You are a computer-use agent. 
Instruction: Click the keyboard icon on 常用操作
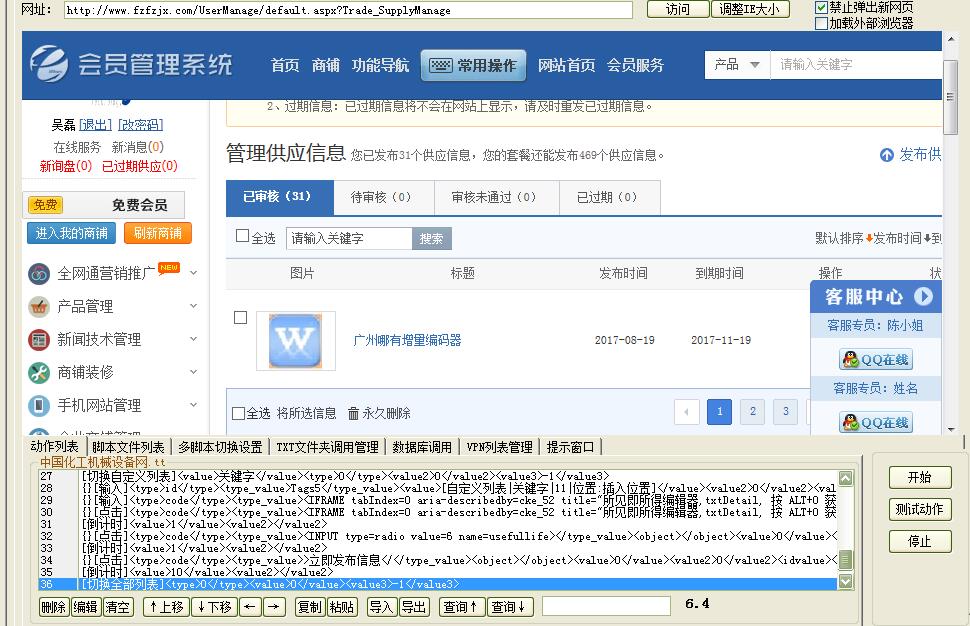[x=440, y=65]
